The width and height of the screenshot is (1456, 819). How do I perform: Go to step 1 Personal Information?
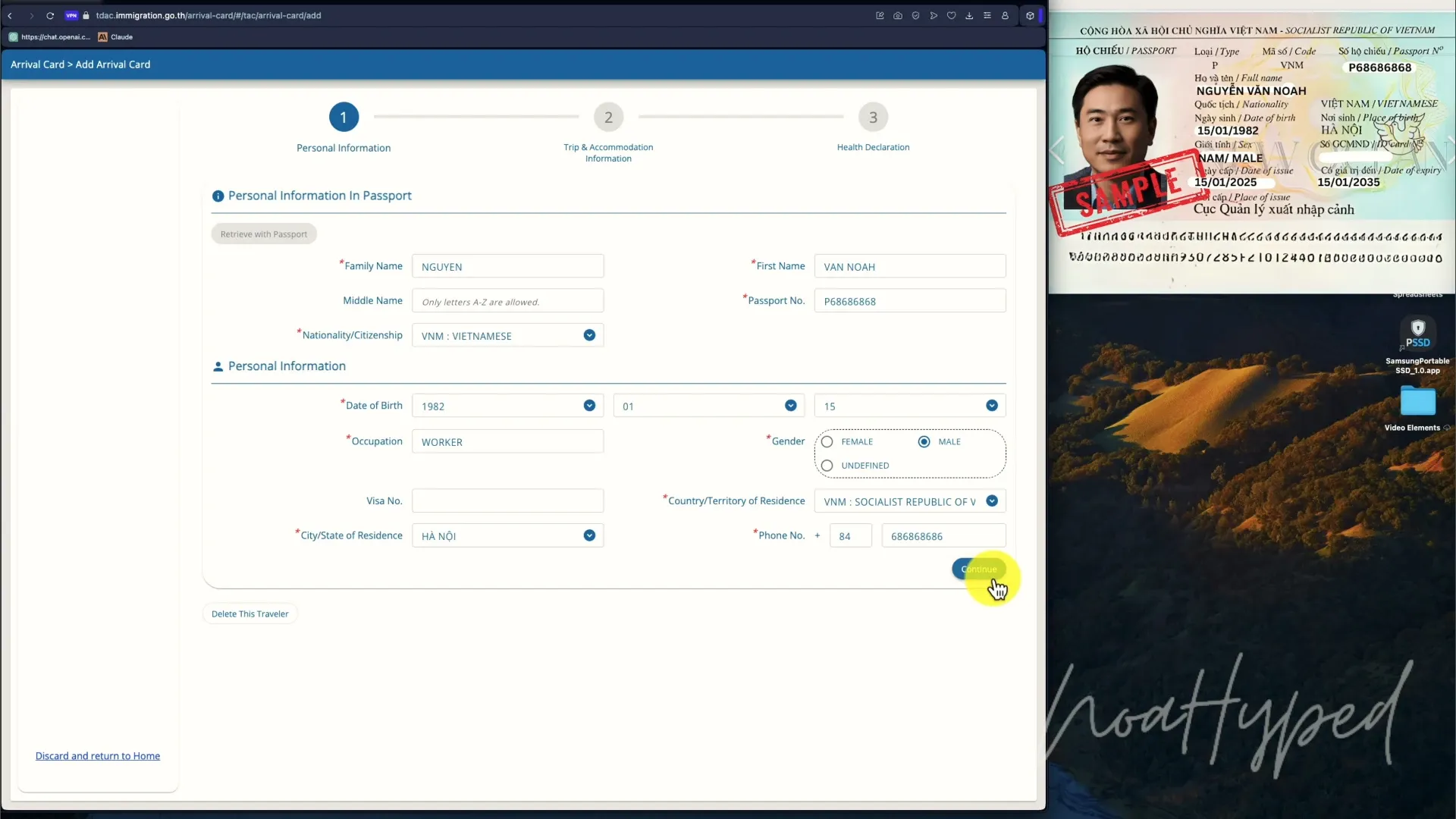pyautogui.click(x=344, y=118)
